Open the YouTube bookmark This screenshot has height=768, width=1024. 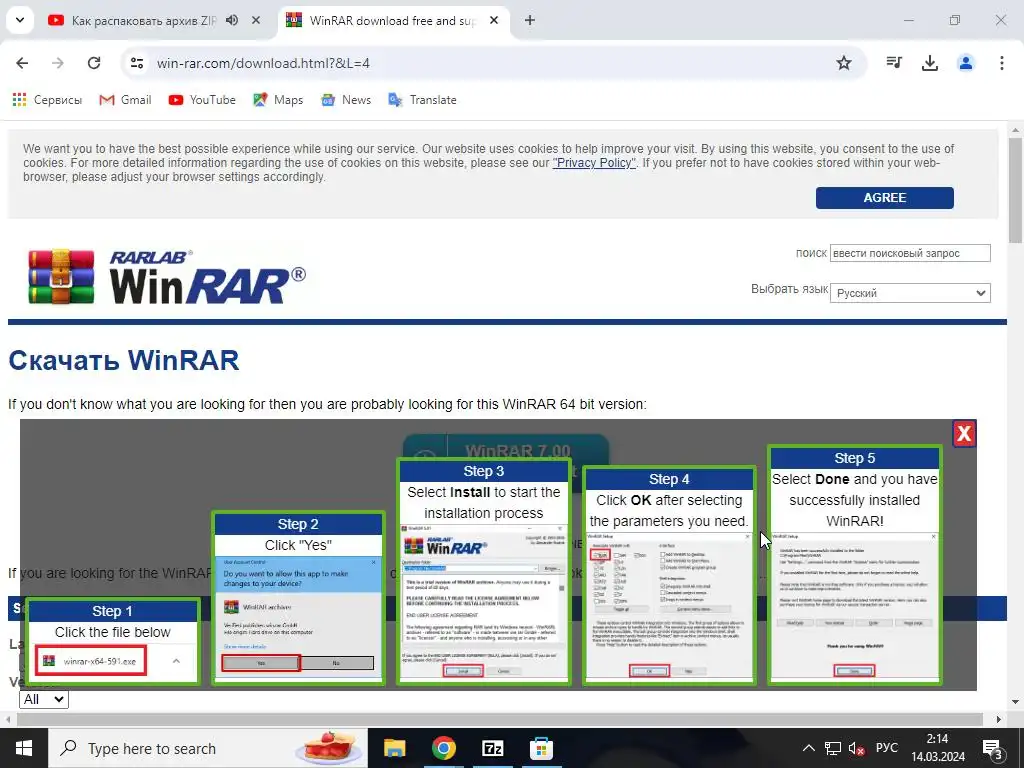(202, 100)
